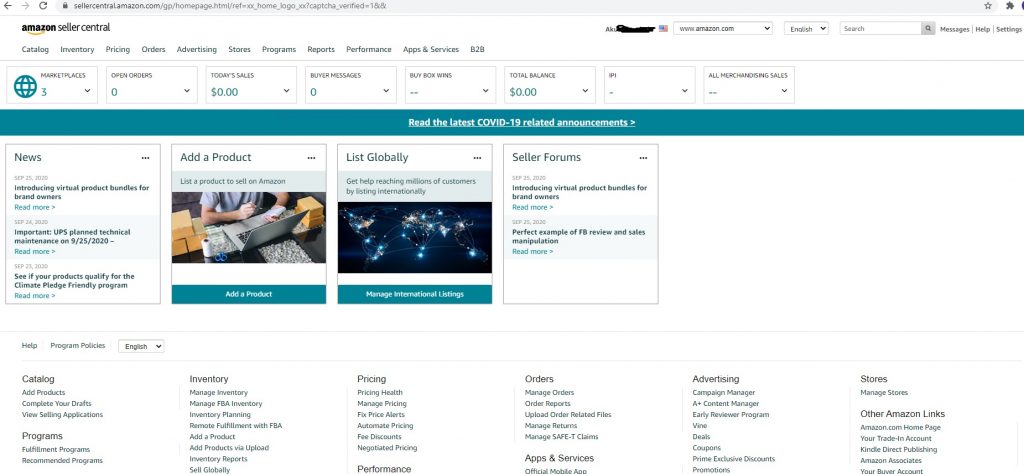Open Kindle Direct Publishing footer link
This screenshot has width=1024, height=474.
(899, 450)
